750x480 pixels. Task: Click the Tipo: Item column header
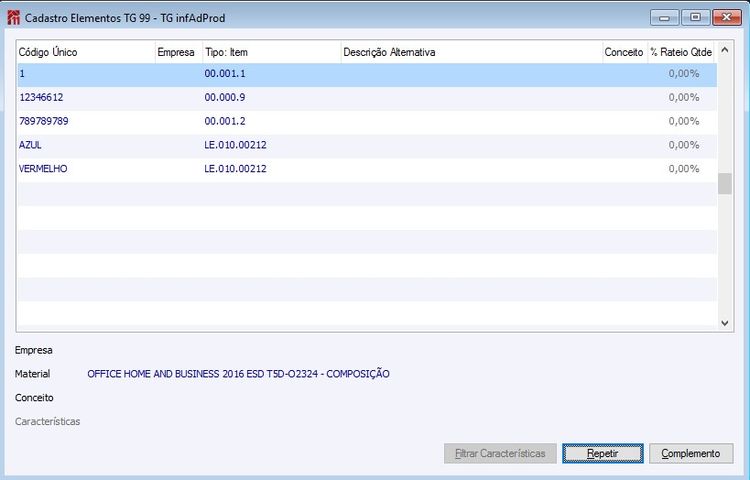tap(272, 52)
